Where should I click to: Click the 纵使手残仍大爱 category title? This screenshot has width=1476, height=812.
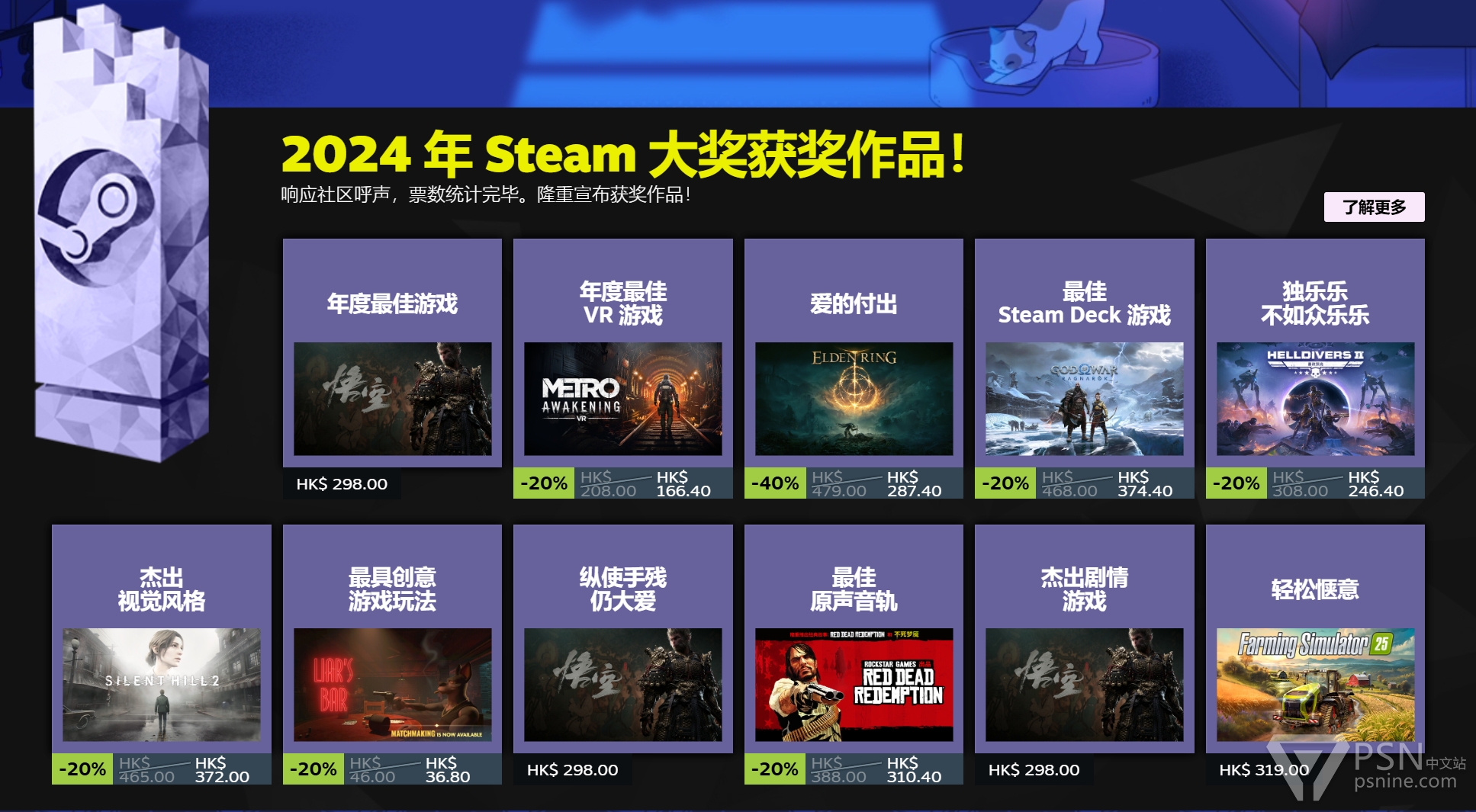[622, 589]
